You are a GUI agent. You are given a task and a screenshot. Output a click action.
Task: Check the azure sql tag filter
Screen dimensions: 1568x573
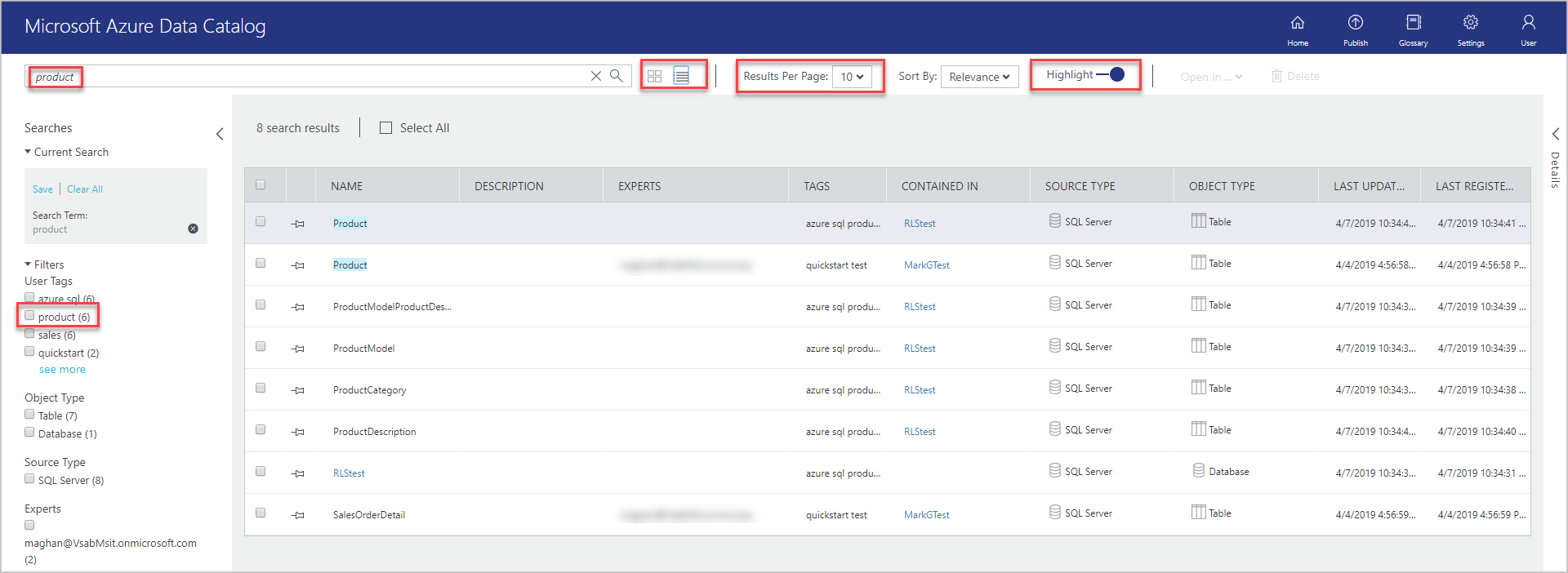tap(29, 297)
